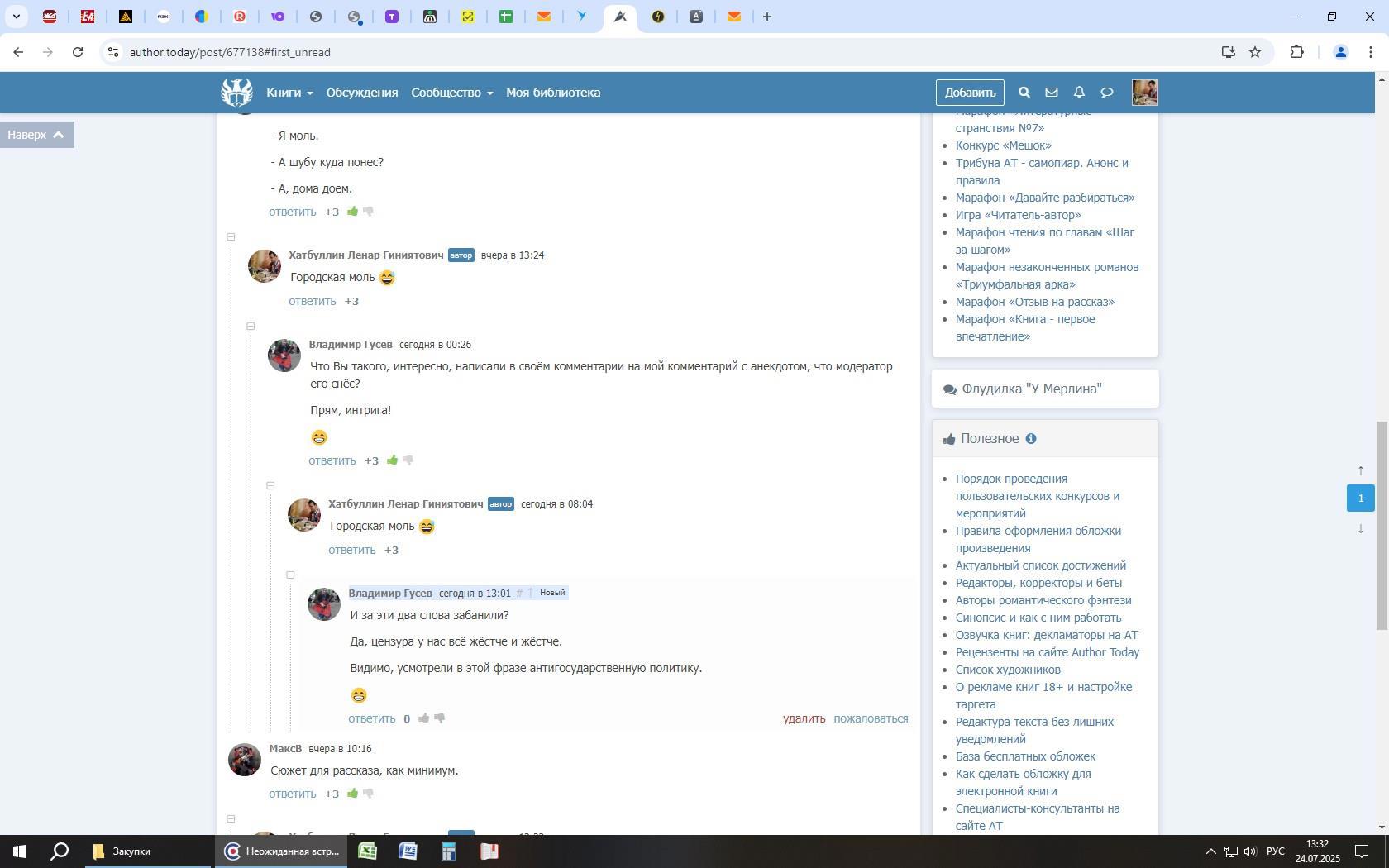Viewport: 1389px width, 868px height.
Task: Select current comment page number 1 indicator
Action: [x=1361, y=498]
